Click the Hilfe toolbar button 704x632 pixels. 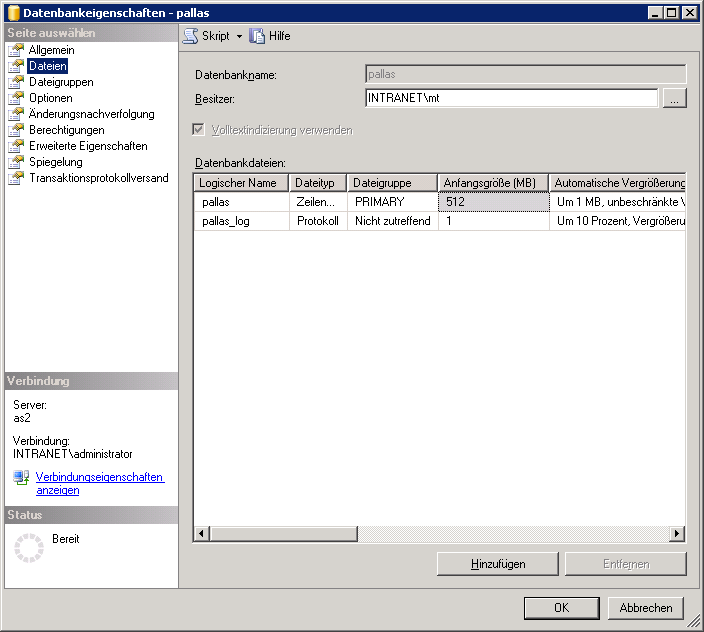[x=270, y=36]
